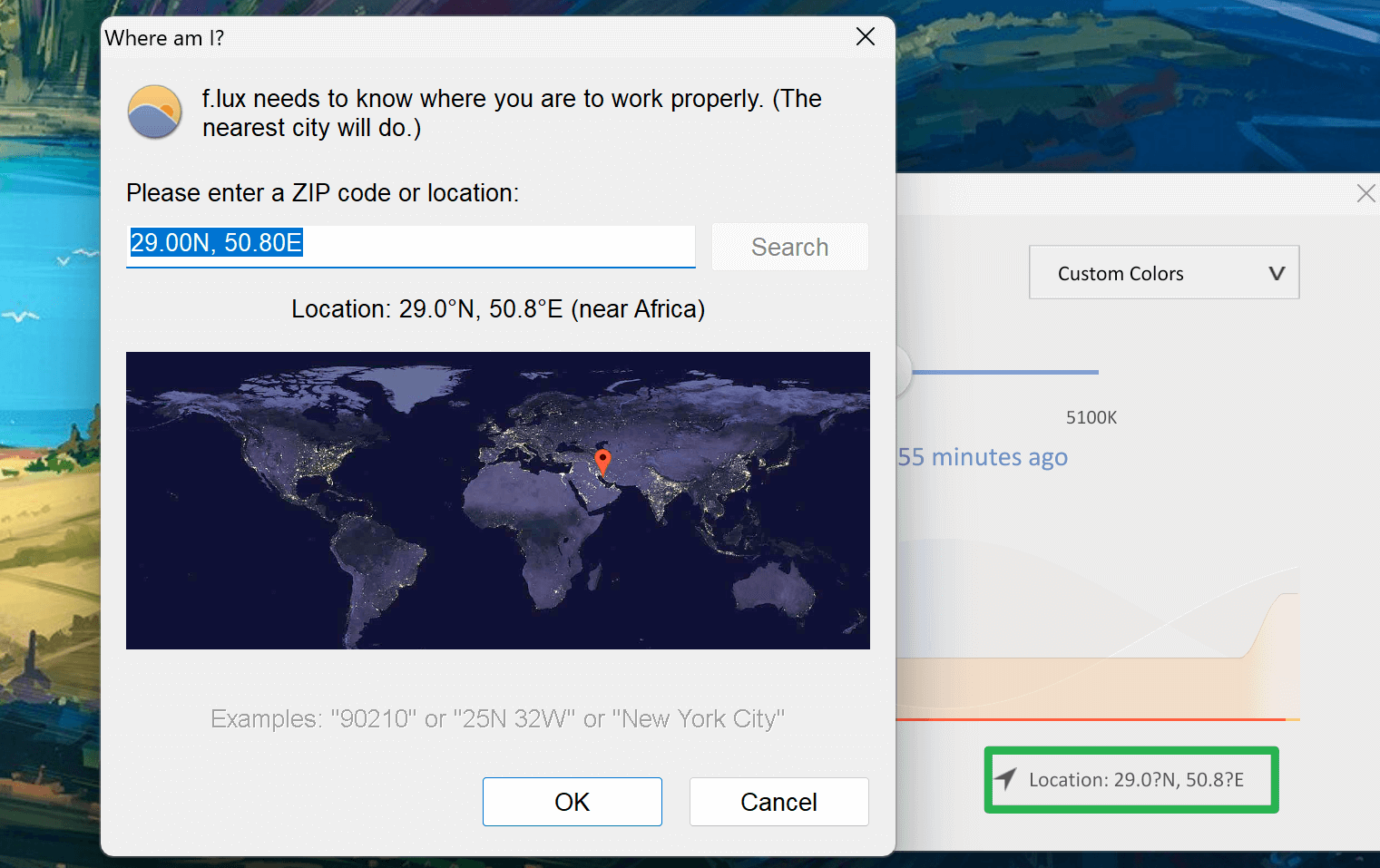This screenshot has height=868, width=1380.
Task: Open the Custom Colors preset menu
Action: tap(1163, 273)
